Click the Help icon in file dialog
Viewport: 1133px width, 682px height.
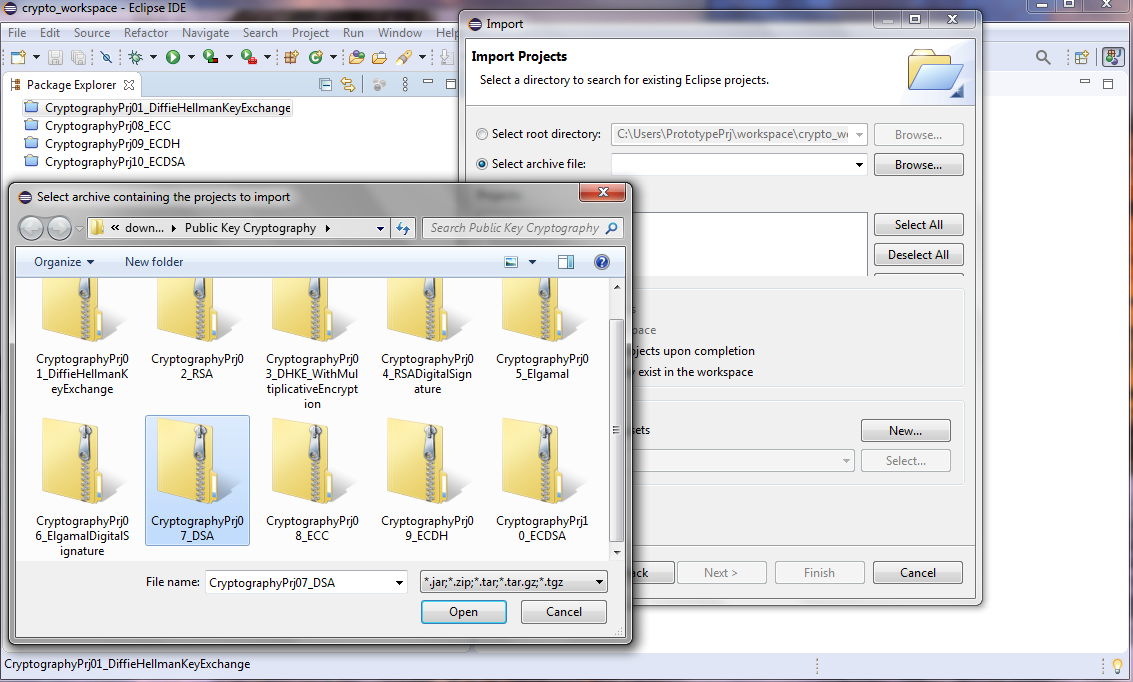601,262
